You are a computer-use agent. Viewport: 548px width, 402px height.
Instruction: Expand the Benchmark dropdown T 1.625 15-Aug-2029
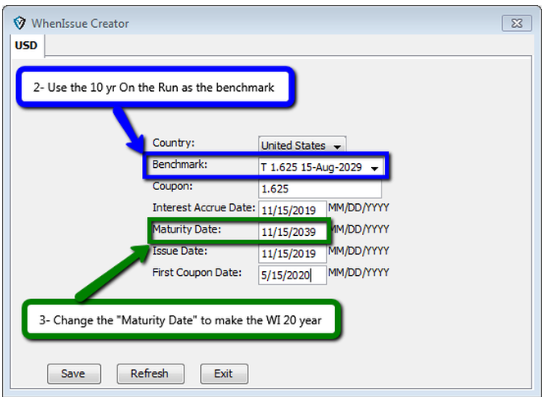click(x=320, y=167)
